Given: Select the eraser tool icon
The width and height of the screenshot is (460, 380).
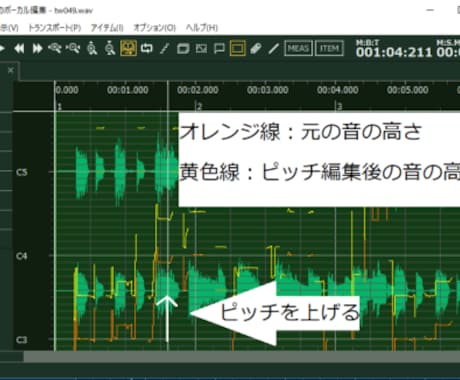Looking at the screenshot, I should [x=256, y=49].
